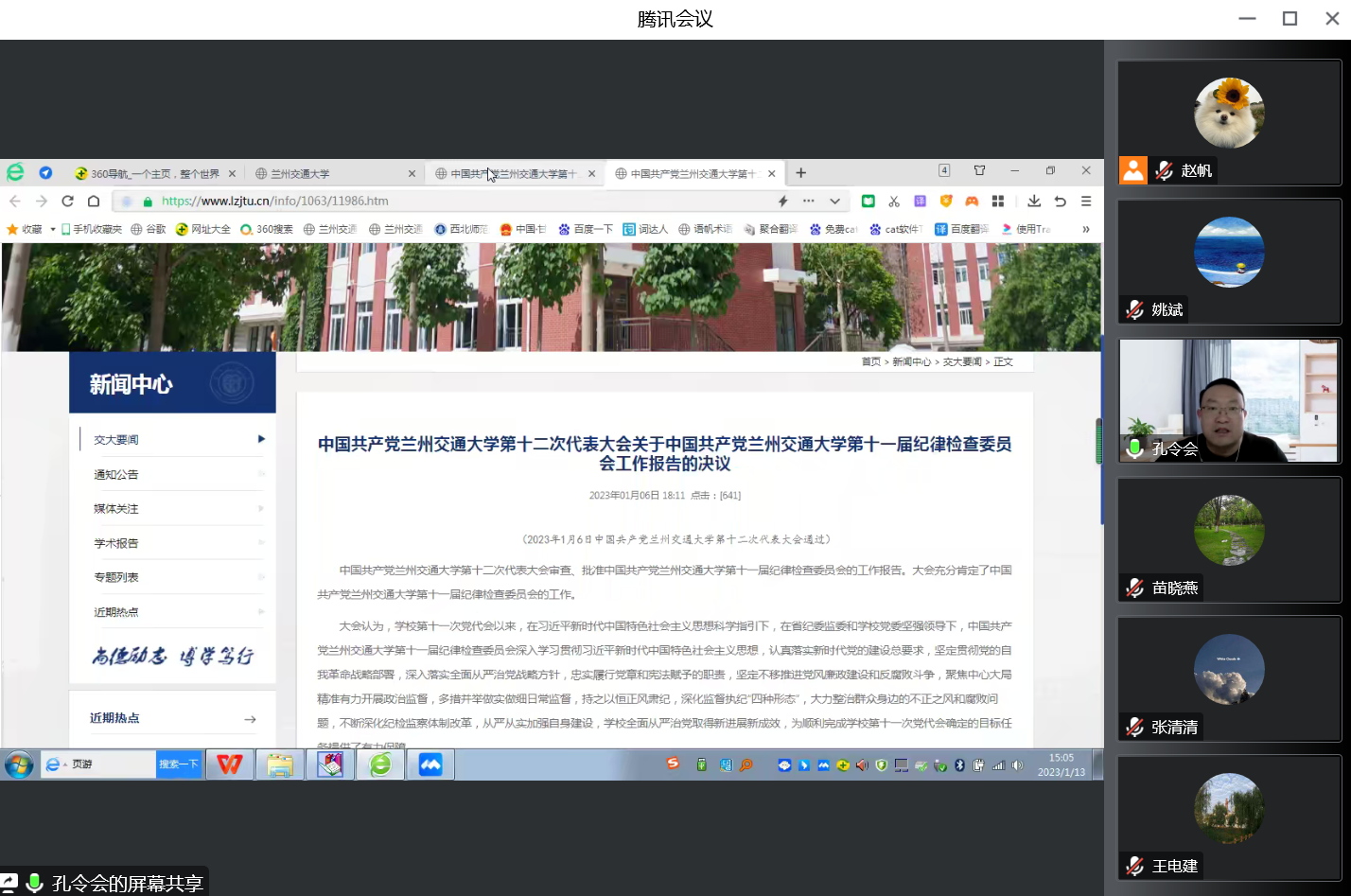Toggle 孔令会's microphone indicator
1351x896 pixels.
click(x=1134, y=448)
